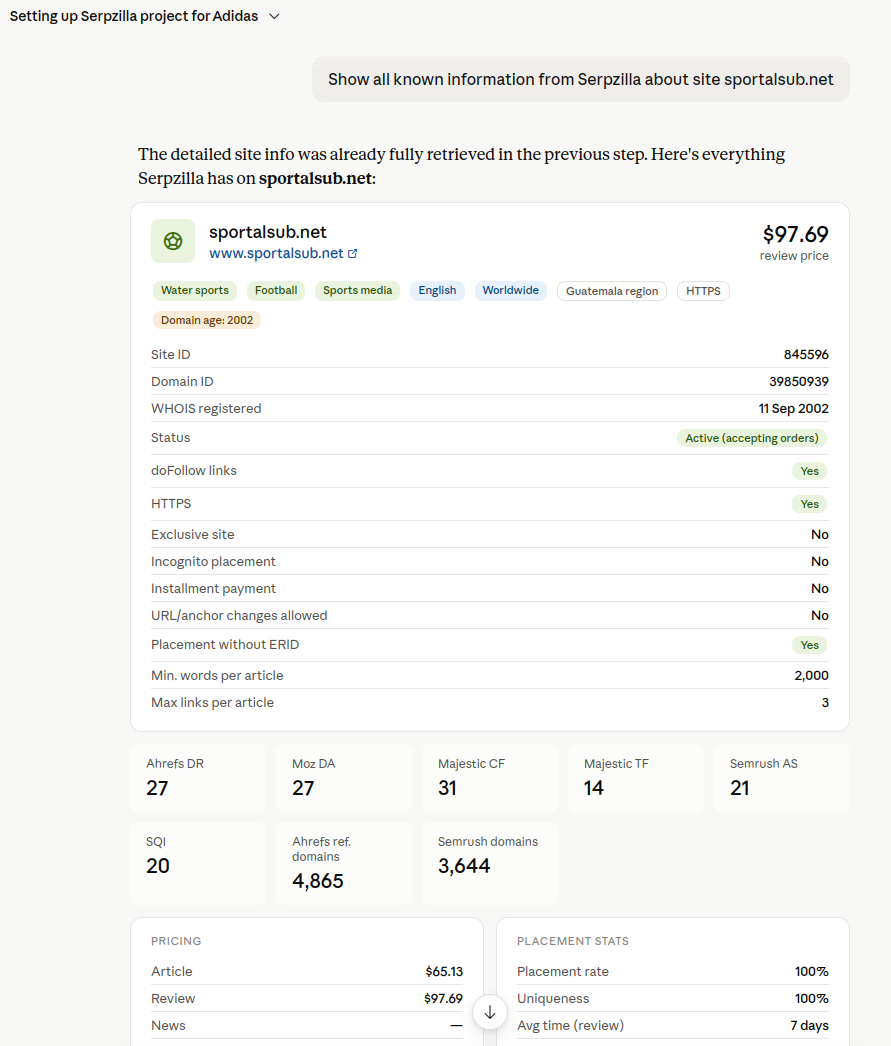Click the Guatemala region tag
This screenshot has height=1046, width=891.
tap(612, 291)
